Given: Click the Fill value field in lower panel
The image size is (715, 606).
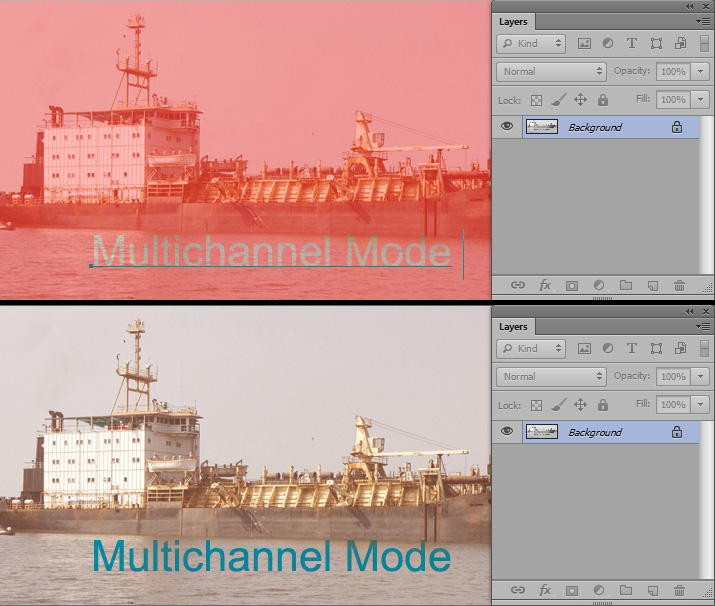Looking at the screenshot, I should tap(672, 405).
